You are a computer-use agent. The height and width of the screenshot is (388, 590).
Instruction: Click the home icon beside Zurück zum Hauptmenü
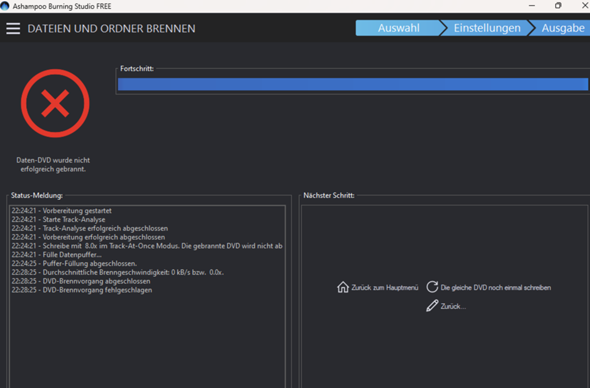[x=343, y=287]
